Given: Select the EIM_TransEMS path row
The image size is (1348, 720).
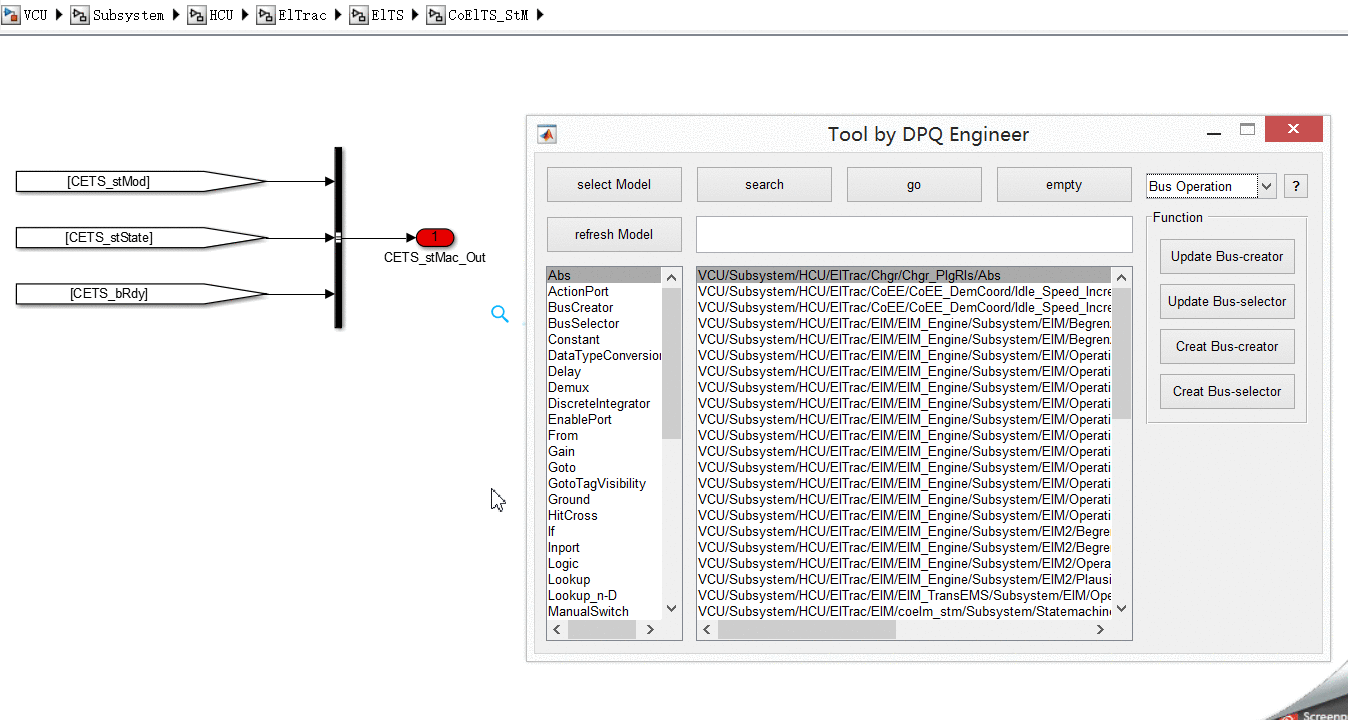Looking at the screenshot, I should [904, 595].
